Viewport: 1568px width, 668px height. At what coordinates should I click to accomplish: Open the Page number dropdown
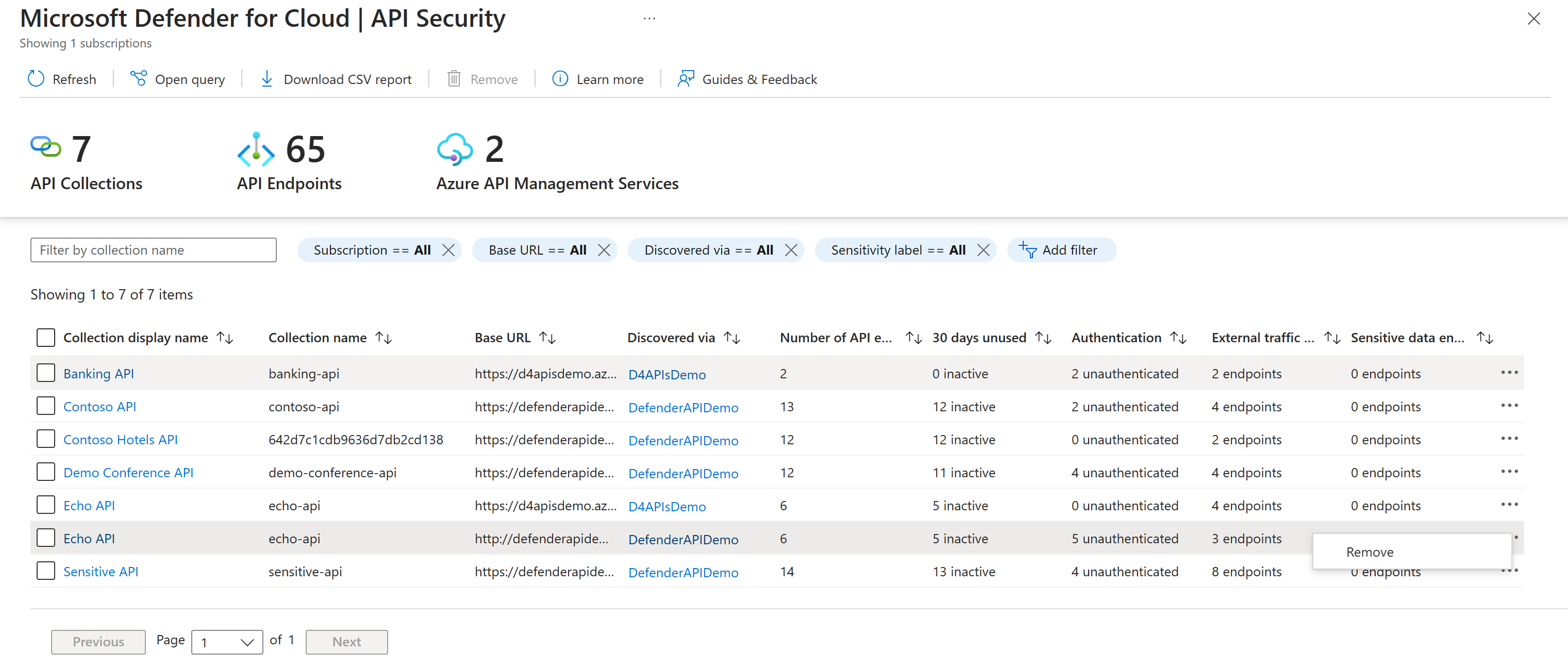point(227,642)
